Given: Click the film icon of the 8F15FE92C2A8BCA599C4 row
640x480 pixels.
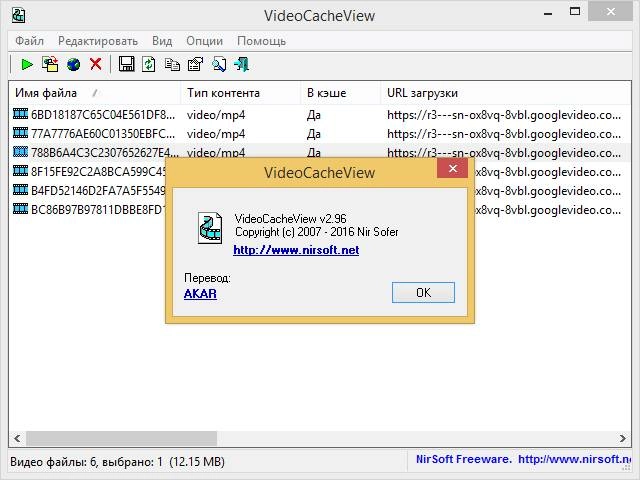Looking at the screenshot, I should click(x=20, y=171).
